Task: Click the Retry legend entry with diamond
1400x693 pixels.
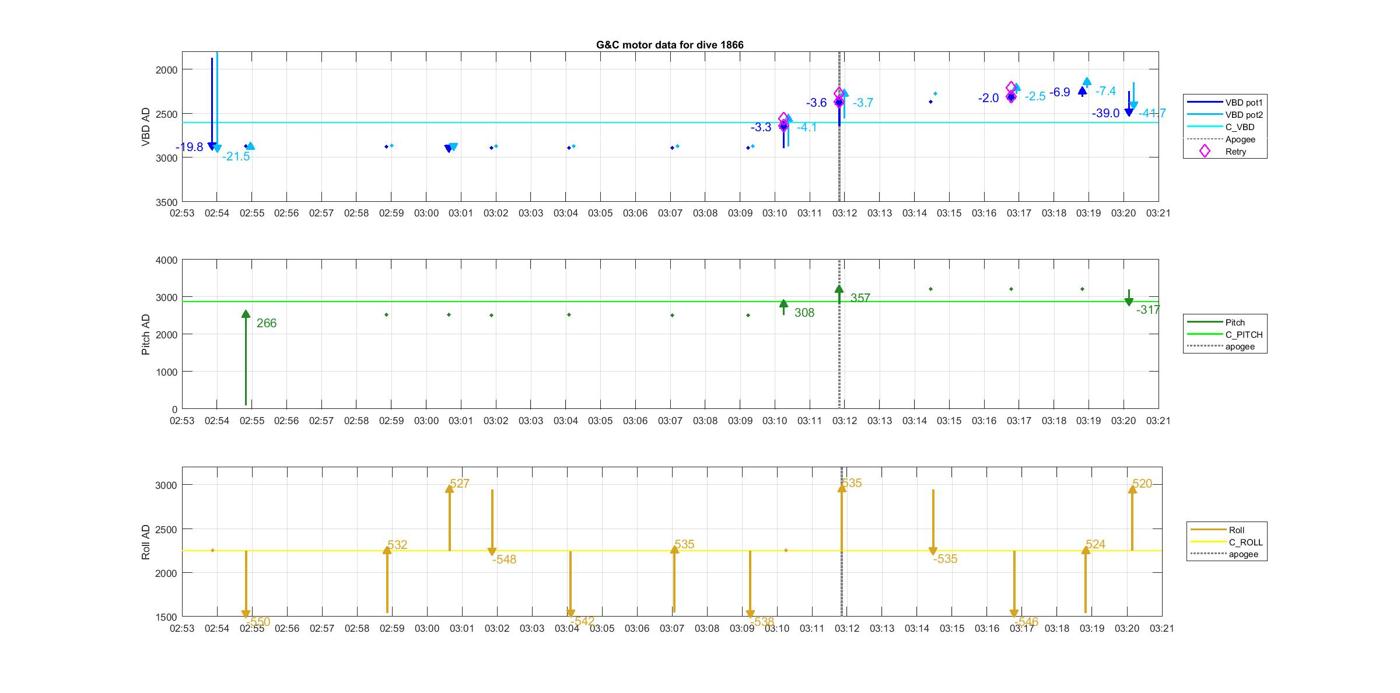Action: coord(1221,152)
